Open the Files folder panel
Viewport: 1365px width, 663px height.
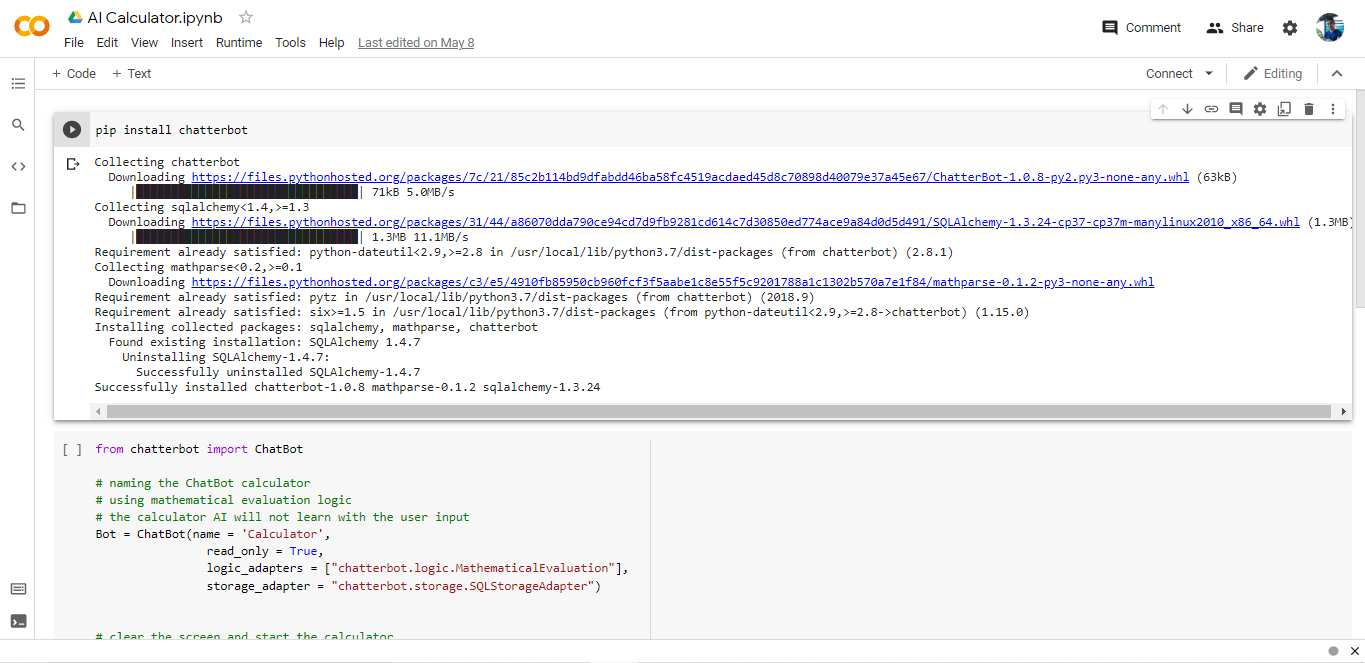coord(18,208)
